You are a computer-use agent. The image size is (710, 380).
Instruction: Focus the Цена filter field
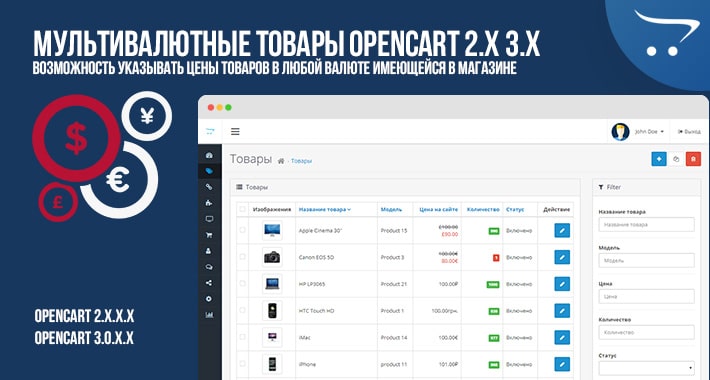pos(646,296)
